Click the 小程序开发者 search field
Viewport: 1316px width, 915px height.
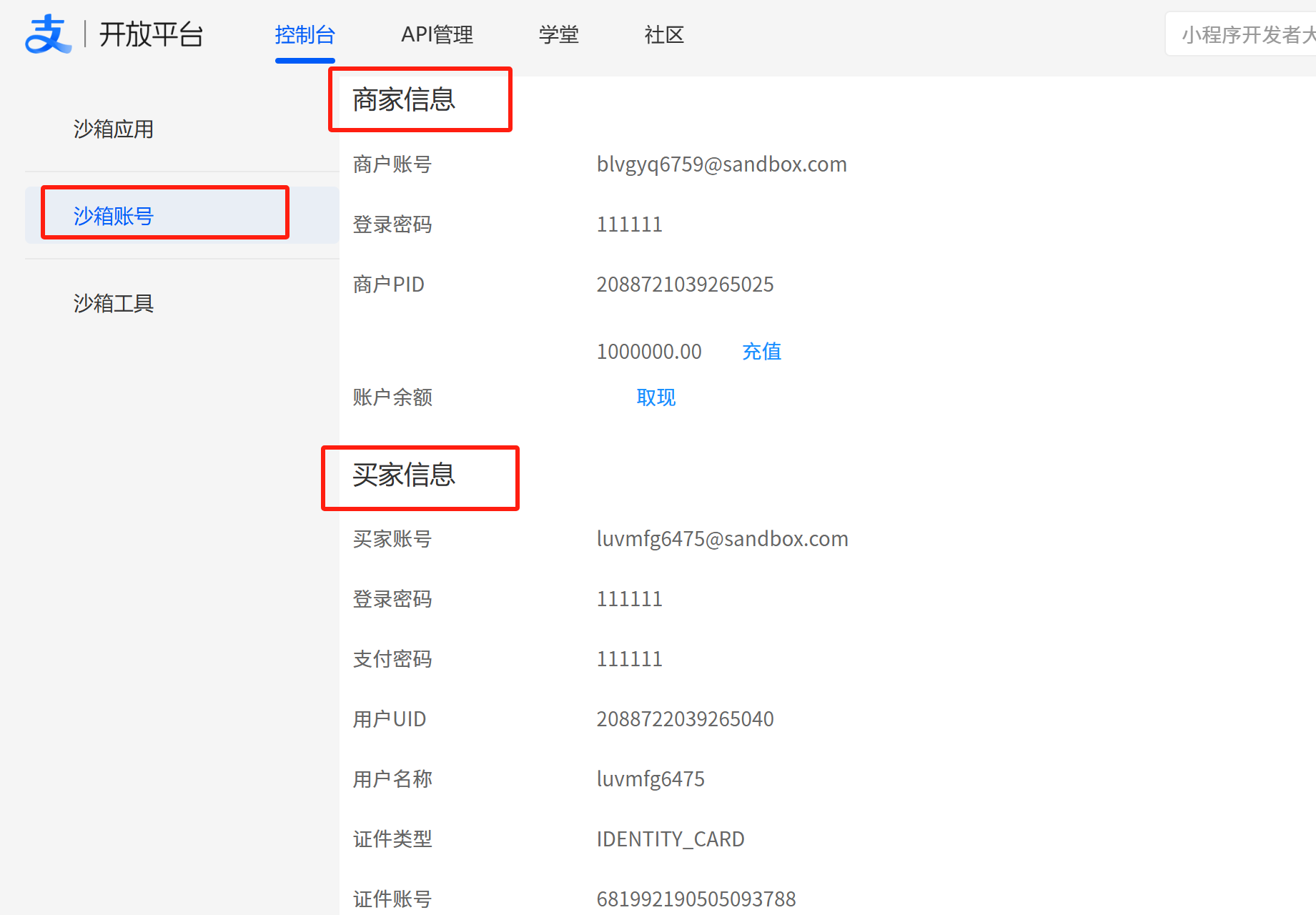1241,34
